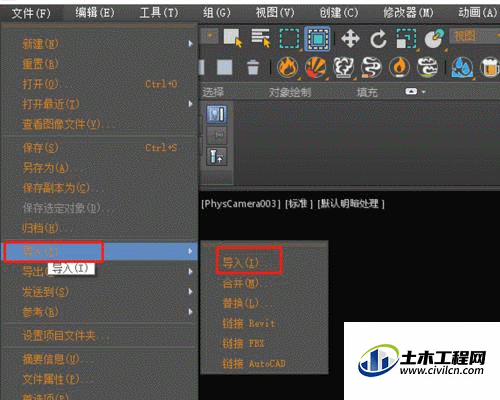Choose 重置(R) from the file menu
This screenshot has height=400, width=500.
pos(99,64)
